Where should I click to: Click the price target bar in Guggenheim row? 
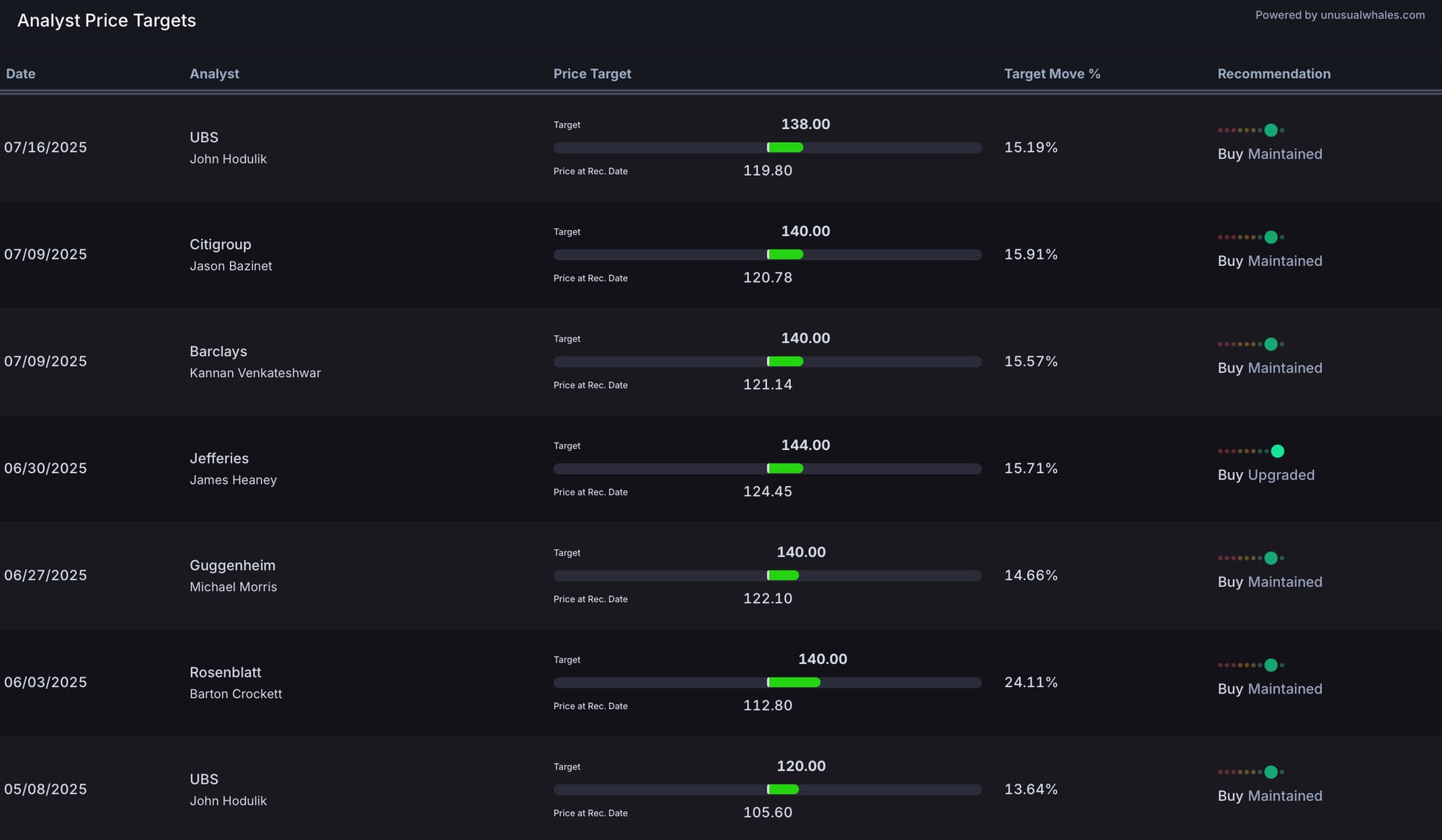768,575
